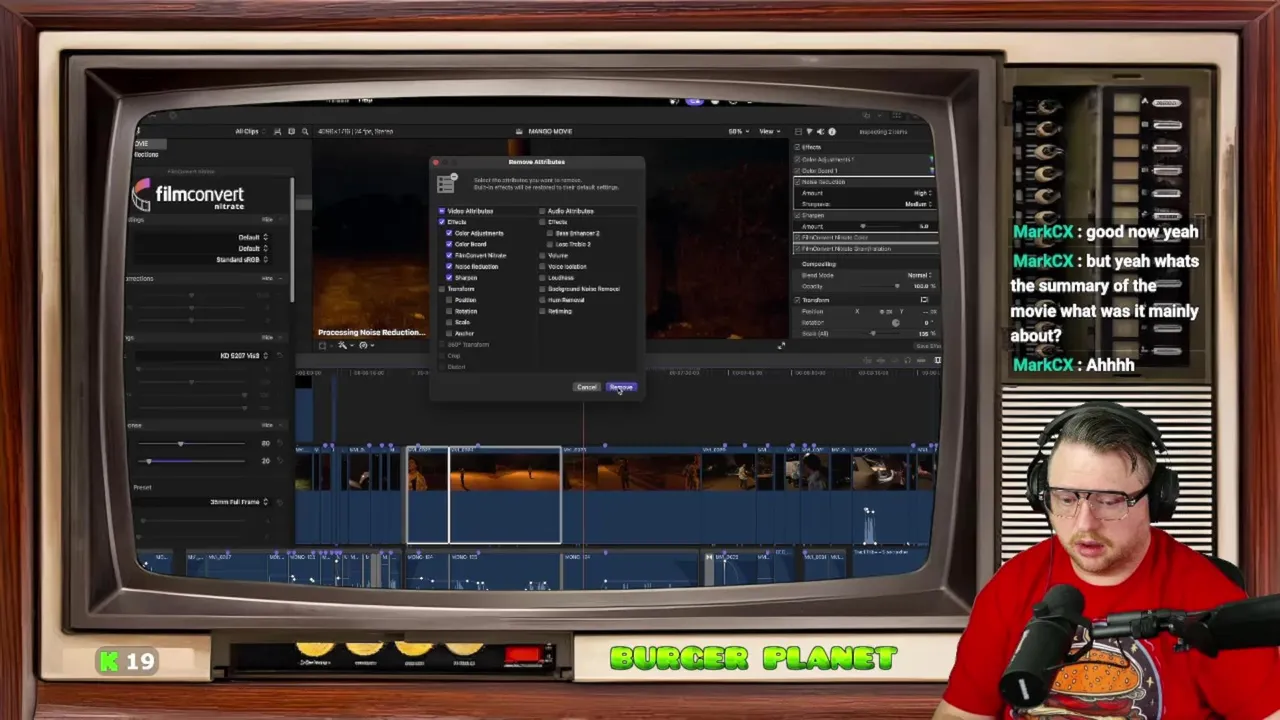Open the Info inspector icon
Image resolution: width=1280 pixels, height=720 pixels.
pos(831,131)
